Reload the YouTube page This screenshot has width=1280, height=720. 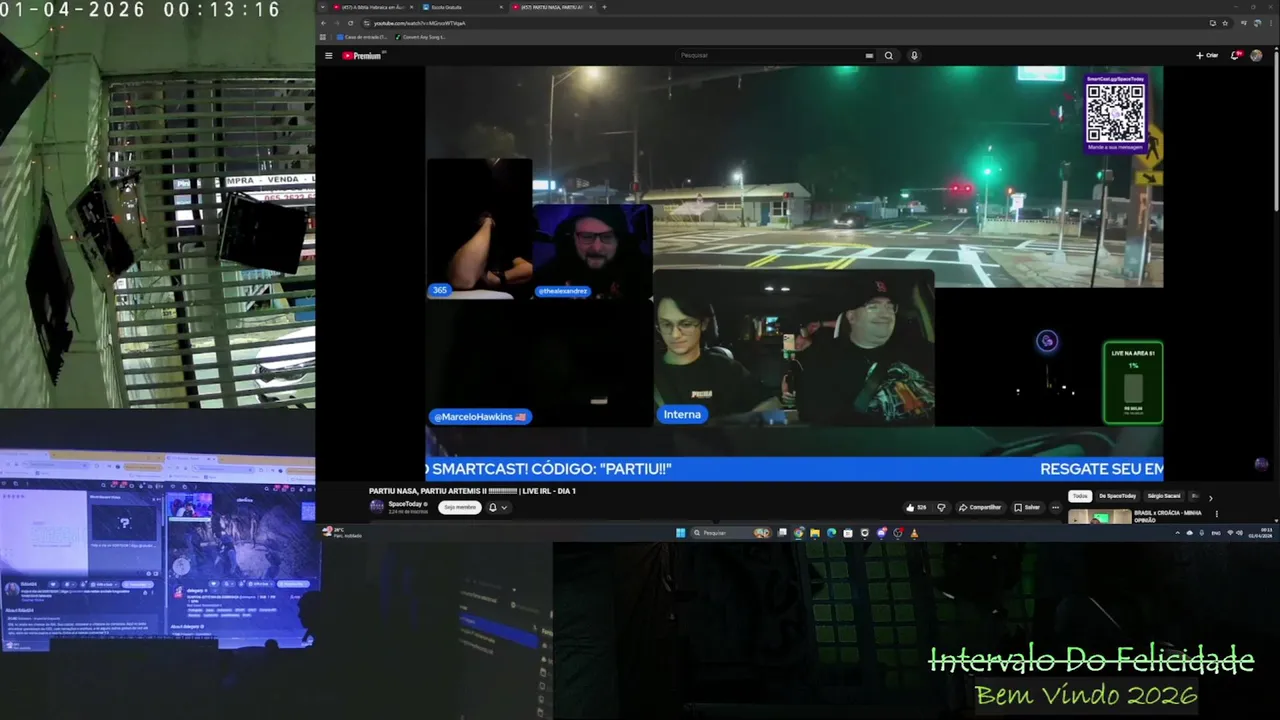pos(350,23)
